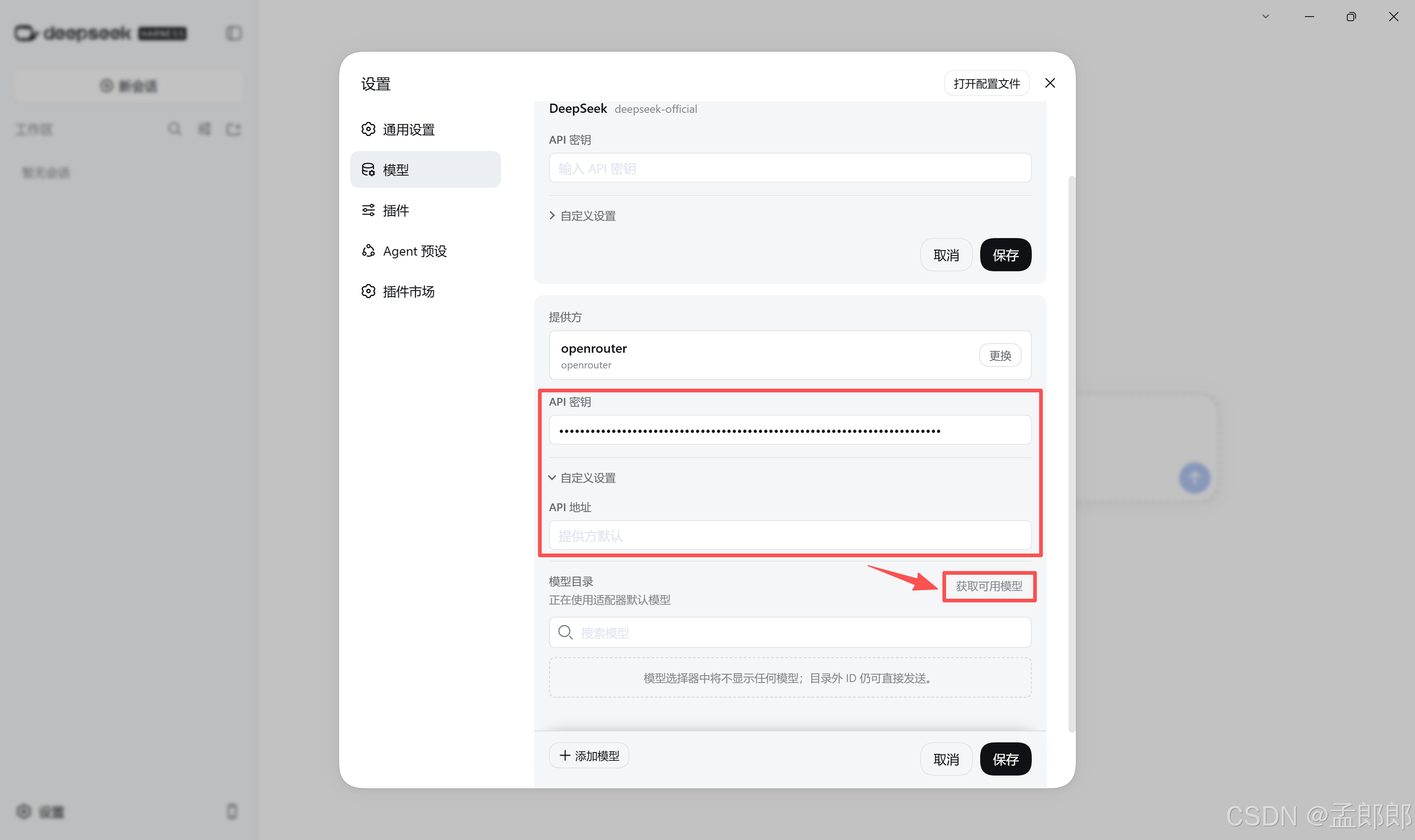Screen dimensions: 1415x840
Task: Click the masked openrouter API 密钥 field
Action: click(790, 430)
